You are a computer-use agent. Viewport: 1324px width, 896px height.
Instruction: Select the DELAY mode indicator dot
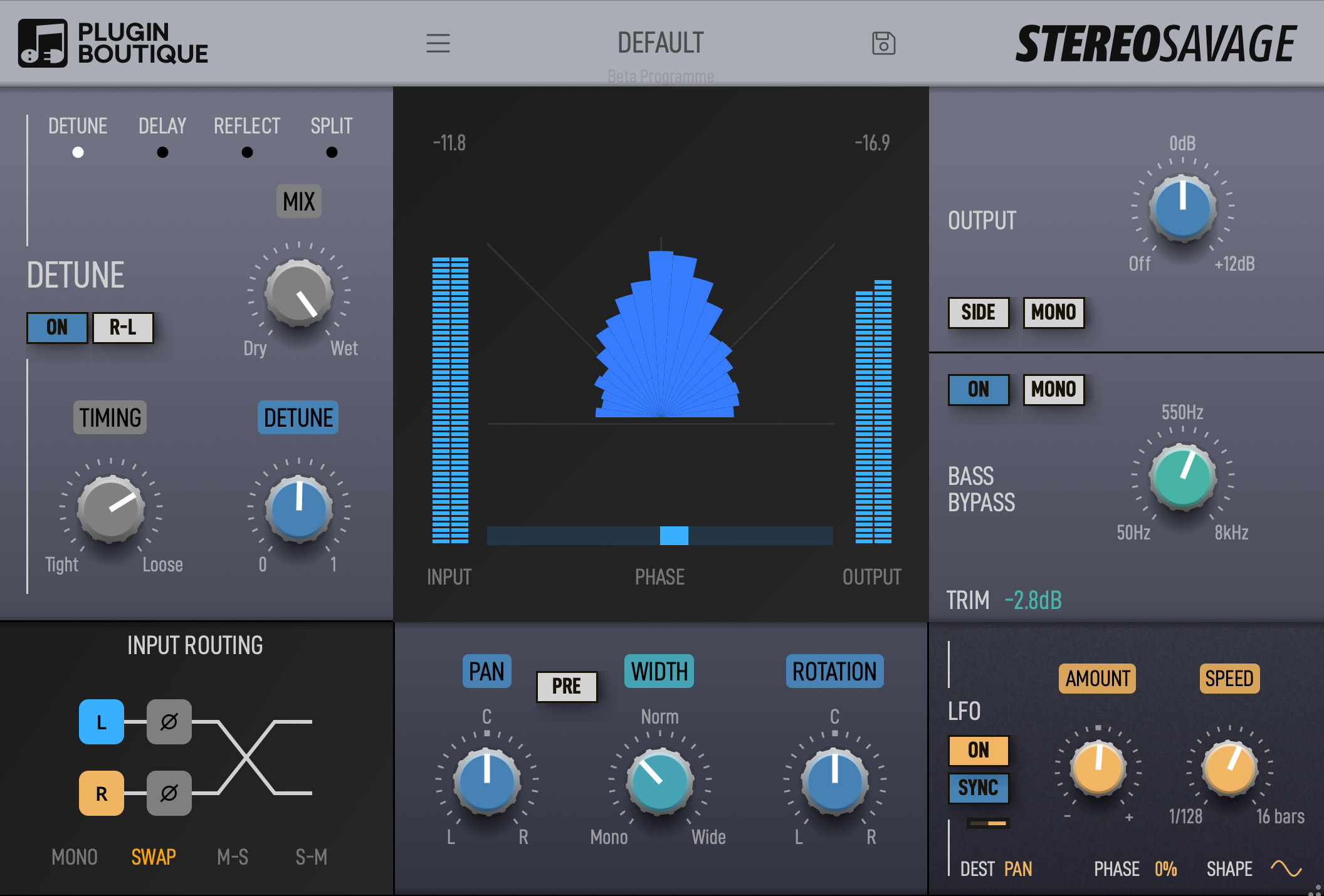click(162, 152)
